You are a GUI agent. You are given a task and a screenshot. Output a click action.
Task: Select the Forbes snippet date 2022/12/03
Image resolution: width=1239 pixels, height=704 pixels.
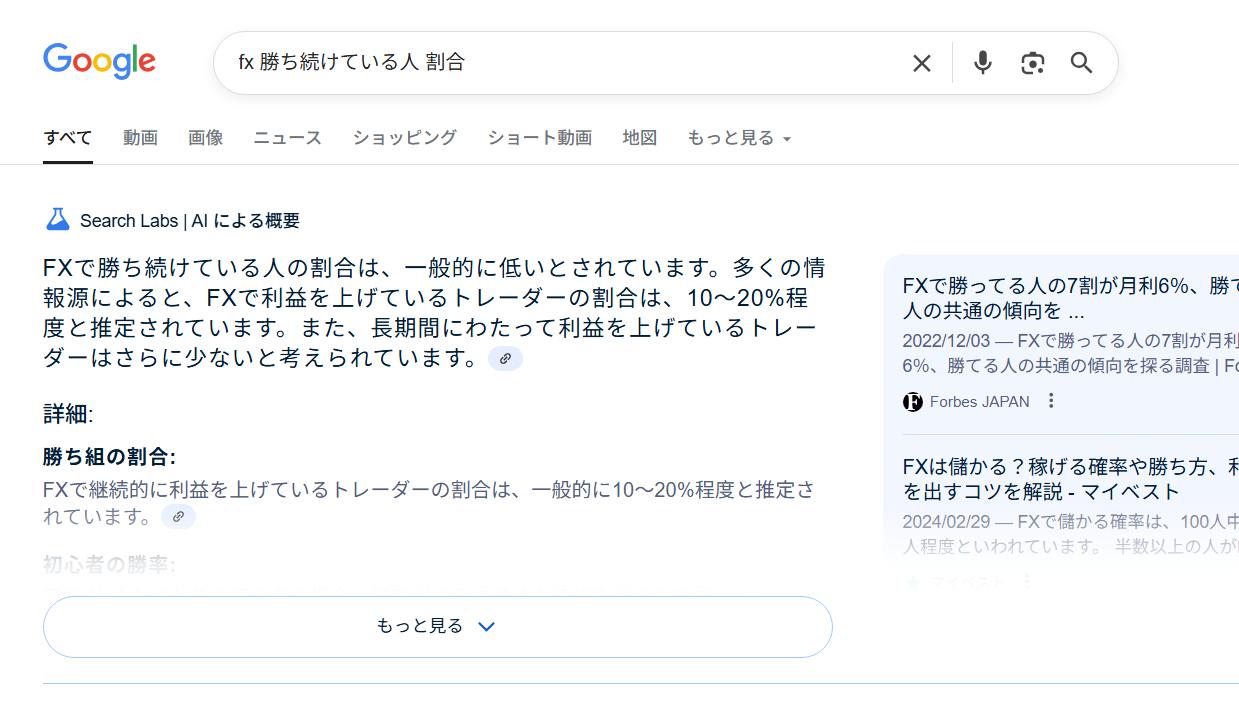coord(946,340)
